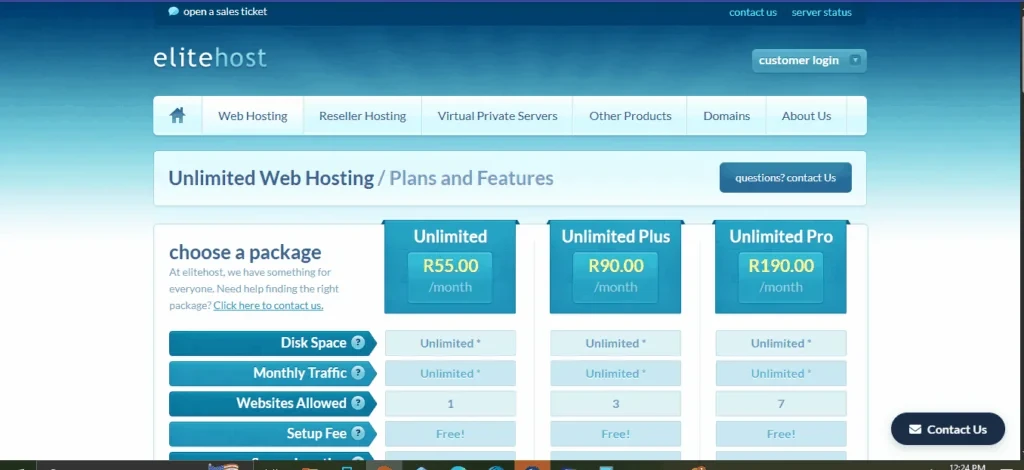1024x470 pixels.
Task: Check the 'server status' link
Action: coord(822,12)
